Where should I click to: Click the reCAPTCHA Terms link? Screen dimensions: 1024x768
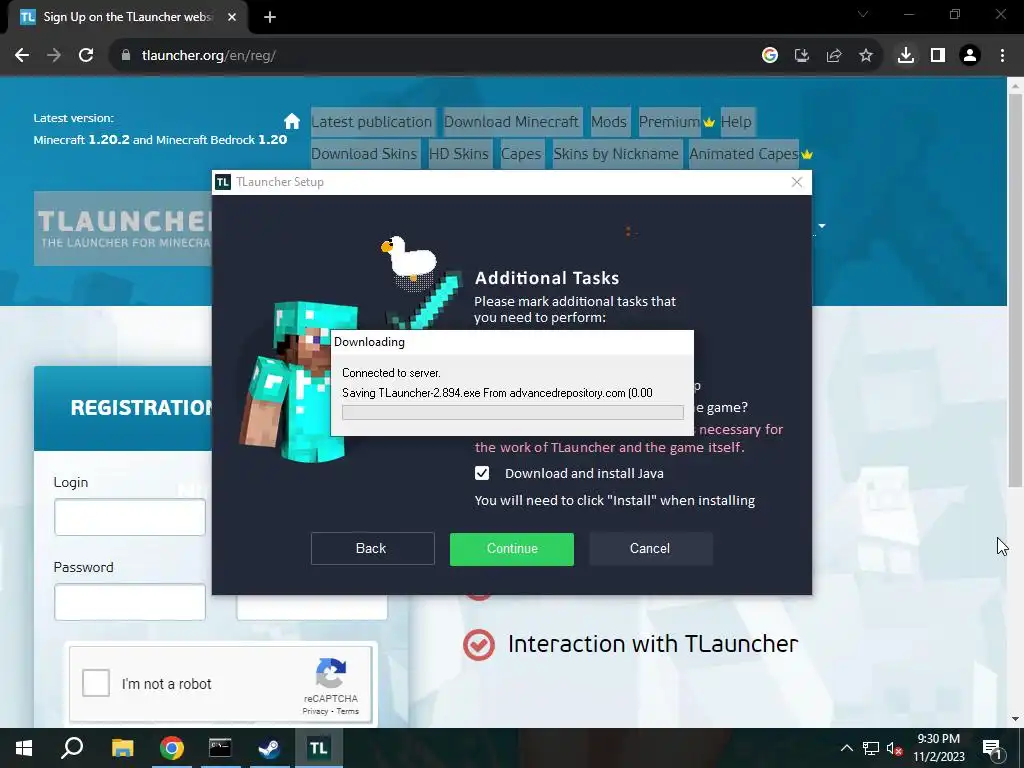[x=347, y=711]
